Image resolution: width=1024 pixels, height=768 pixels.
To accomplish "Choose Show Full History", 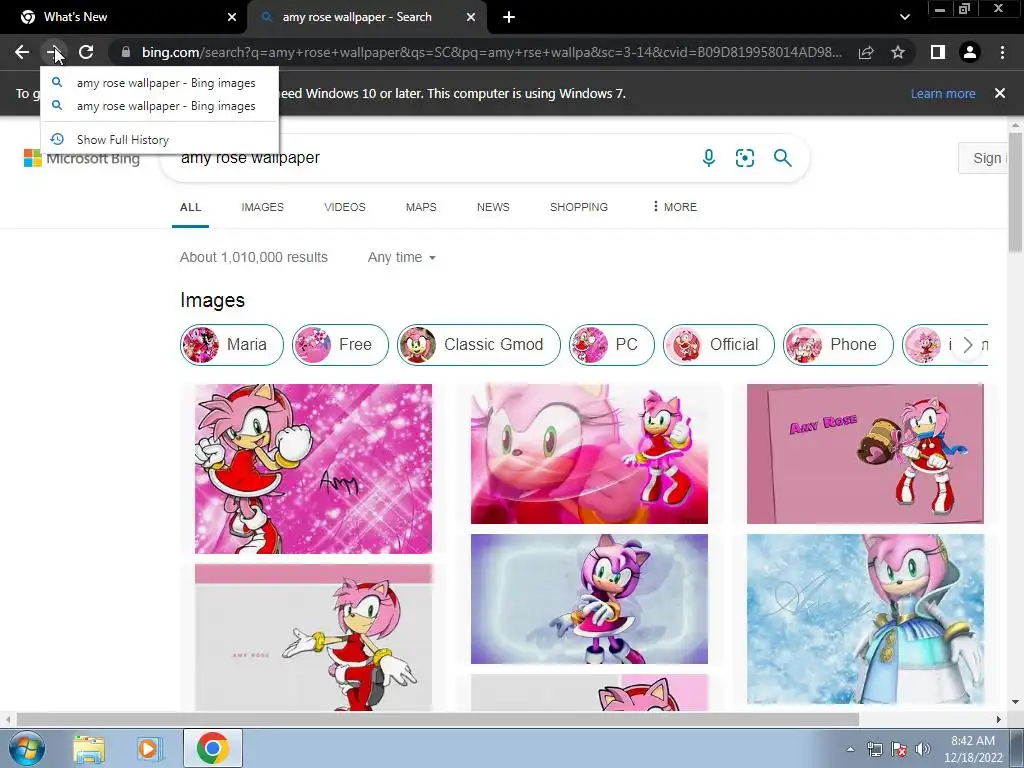I will [159, 139].
